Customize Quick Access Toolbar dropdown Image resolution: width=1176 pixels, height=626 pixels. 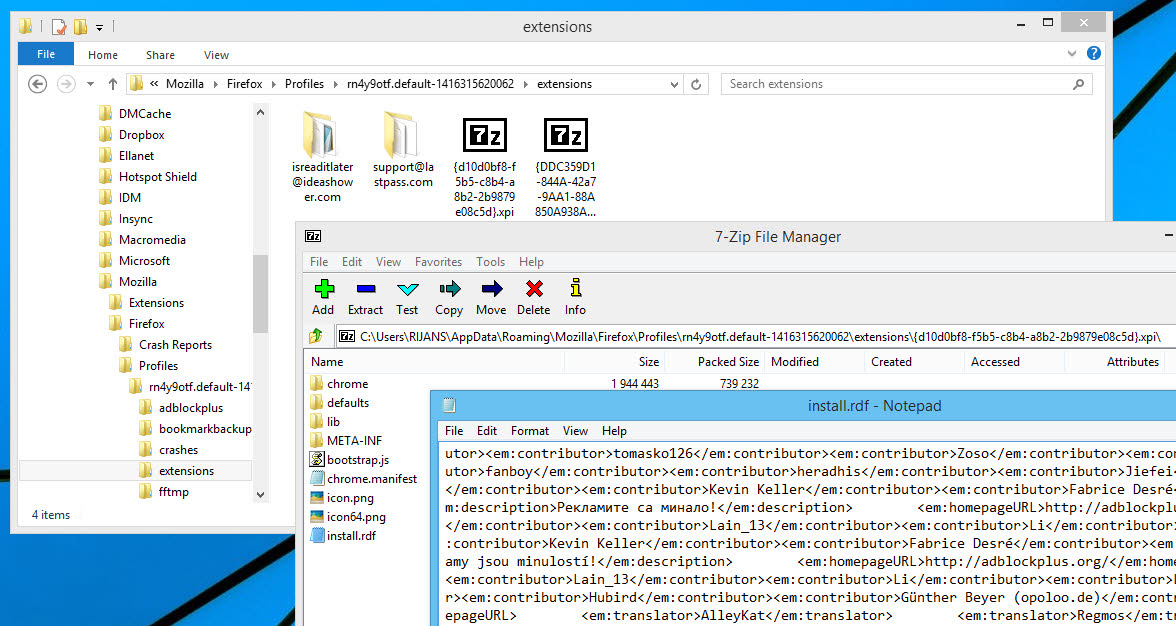tap(98, 27)
